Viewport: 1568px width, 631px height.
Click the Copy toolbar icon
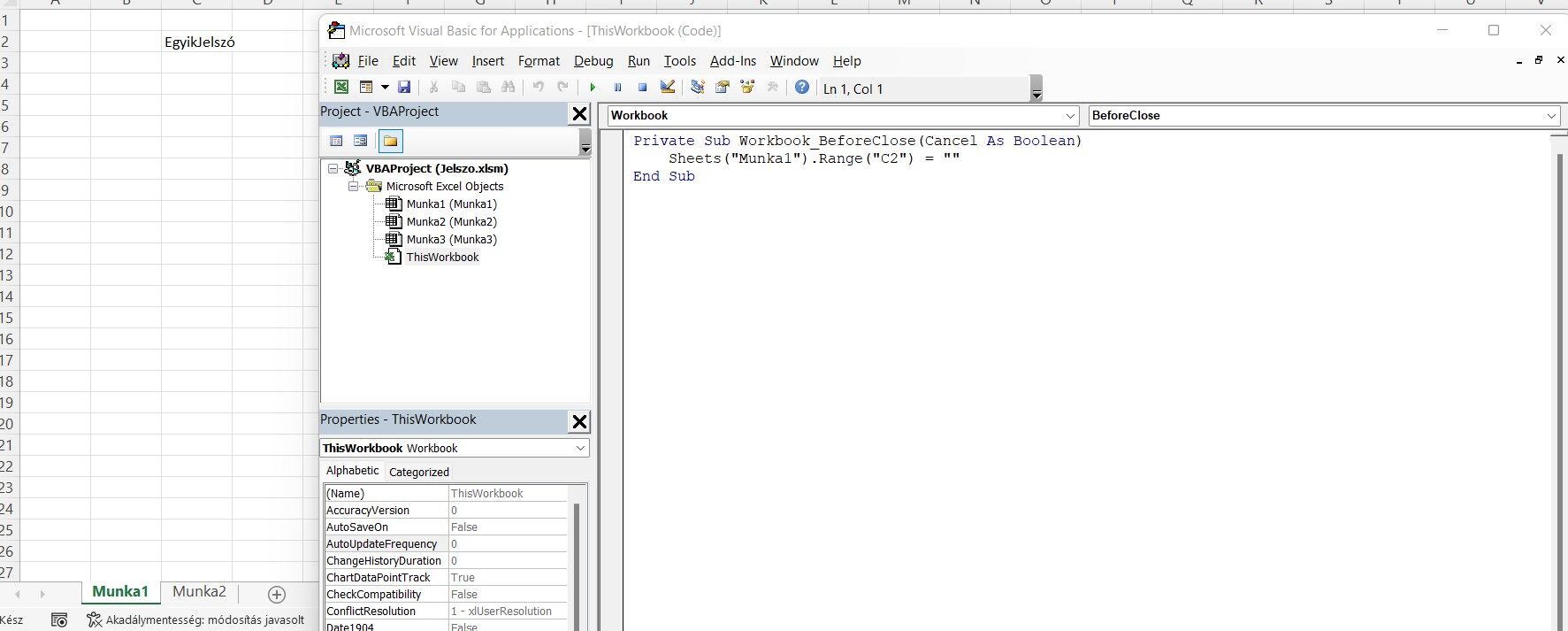(x=458, y=87)
